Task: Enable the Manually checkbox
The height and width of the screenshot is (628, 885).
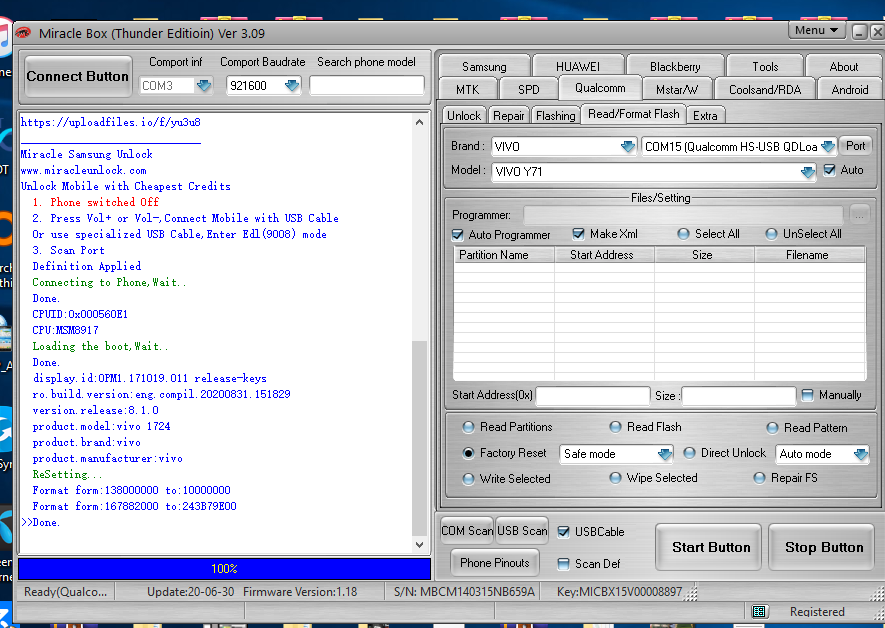Action: 808,395
